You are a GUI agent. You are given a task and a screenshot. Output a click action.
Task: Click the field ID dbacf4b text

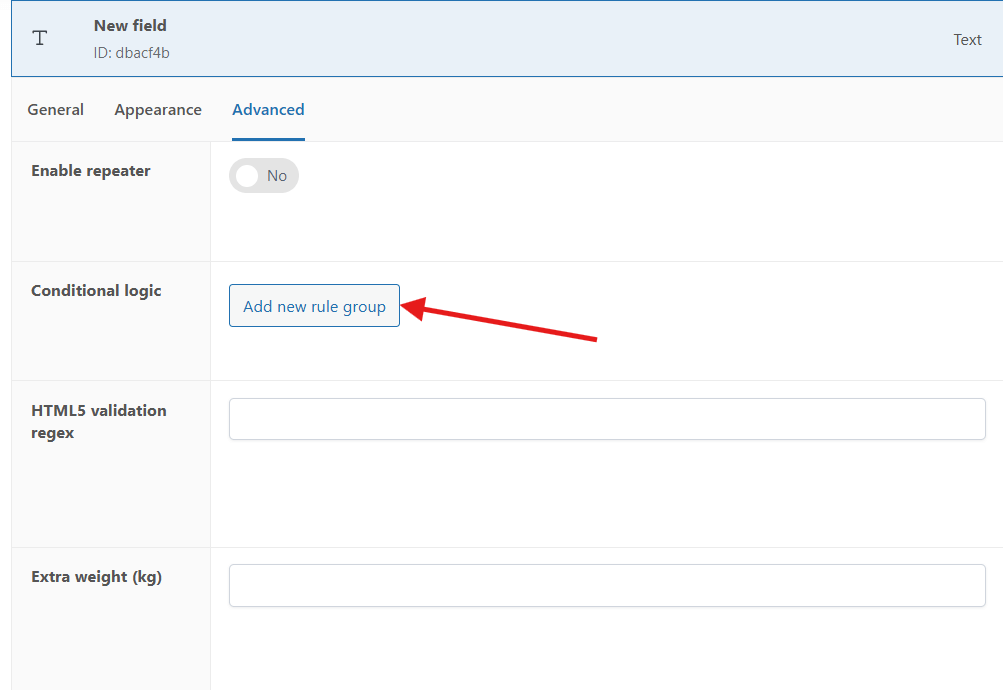[x=131, y=53]
